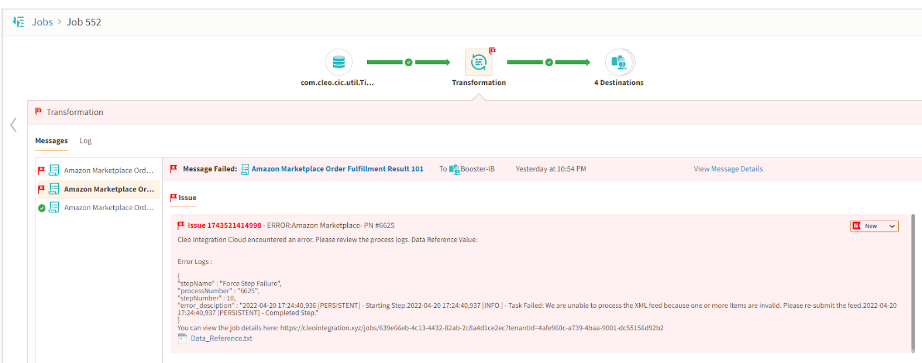The width and height of the screenshot is (922, 363).
Task: Click the Booster-IB partner icon
Action: point(454,169)
